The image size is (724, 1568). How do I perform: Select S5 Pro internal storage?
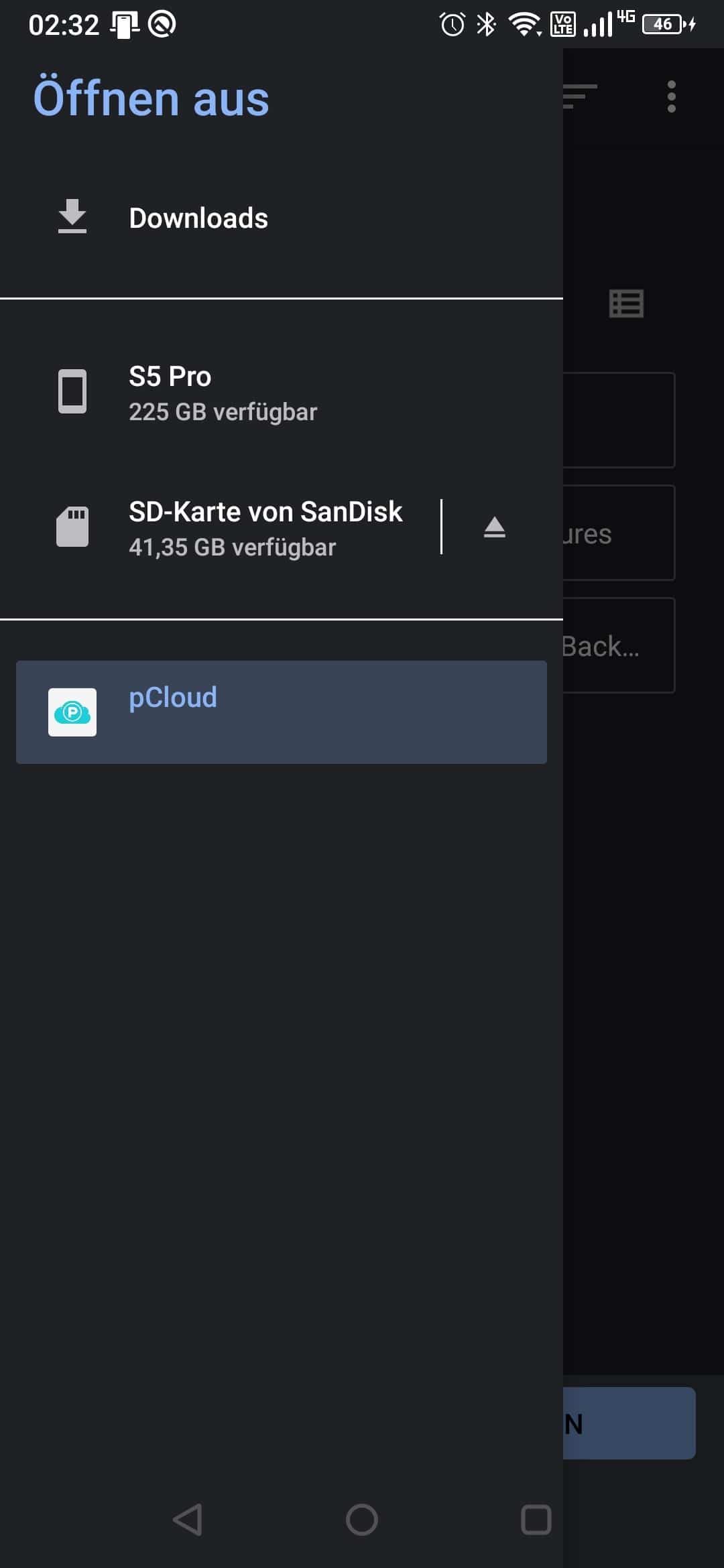[282, 393]
